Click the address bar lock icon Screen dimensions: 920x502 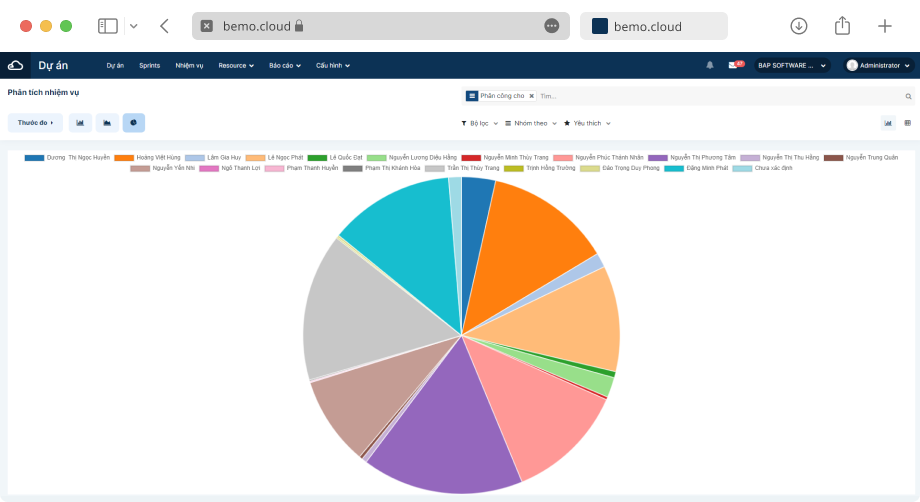(x=299, y=25)
